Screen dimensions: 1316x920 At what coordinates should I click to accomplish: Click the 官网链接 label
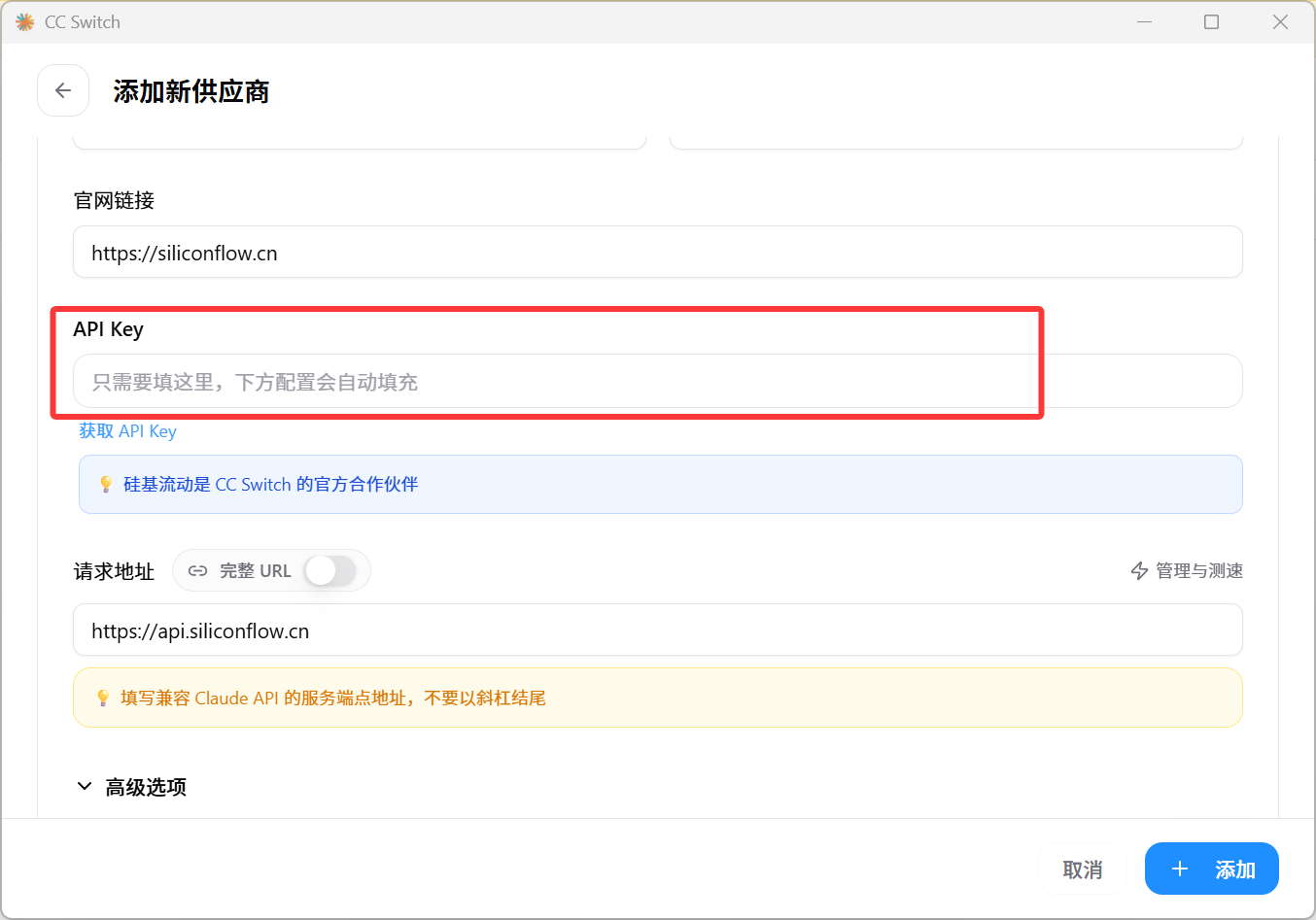click(x=114, y=200)
